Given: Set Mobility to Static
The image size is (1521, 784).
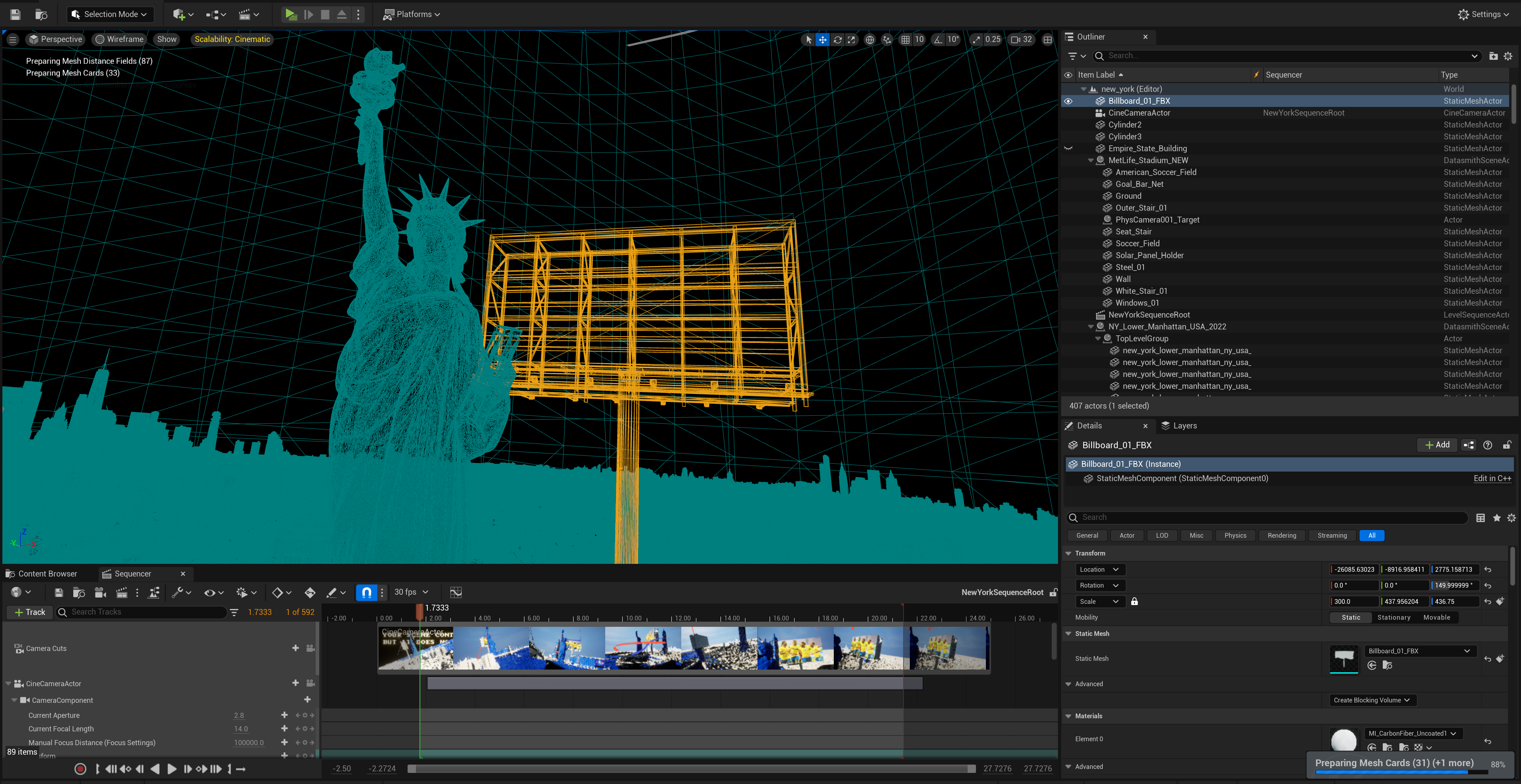Looking at the screenshot, I should coord(1350,618).
